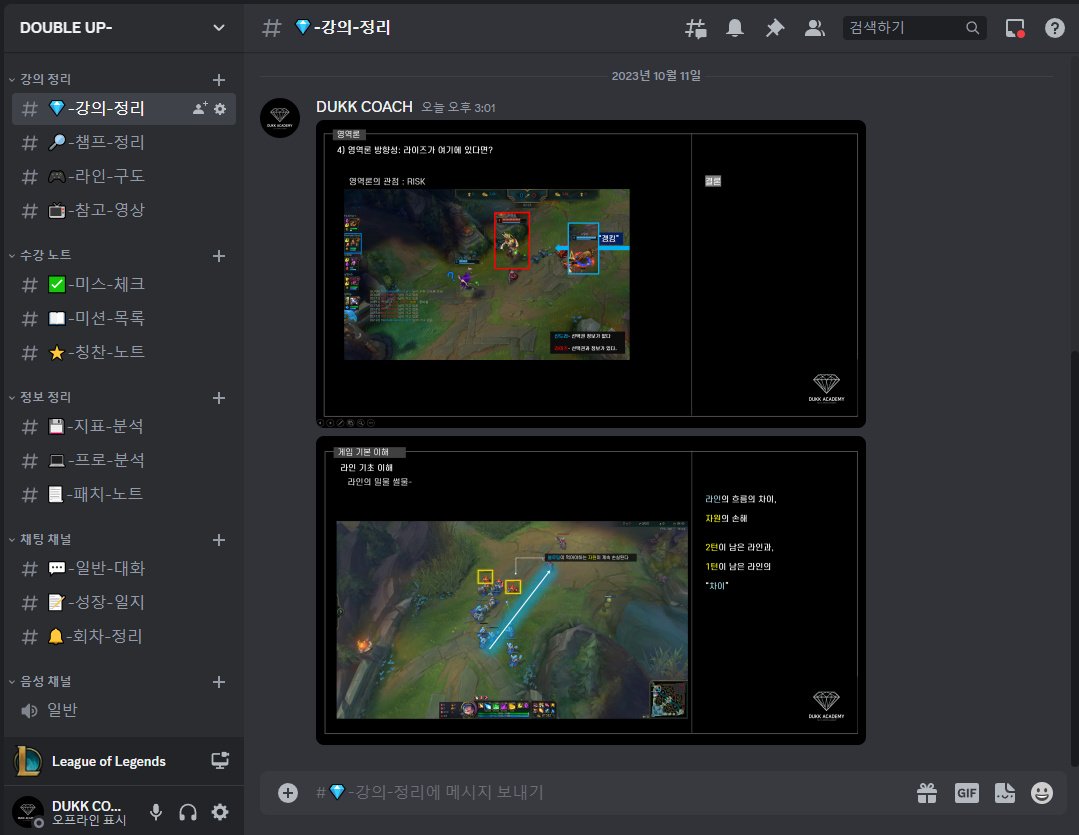The image size is (1079, 835).
Task: Open the 미스-체크 channel
Action: point(124,284)
